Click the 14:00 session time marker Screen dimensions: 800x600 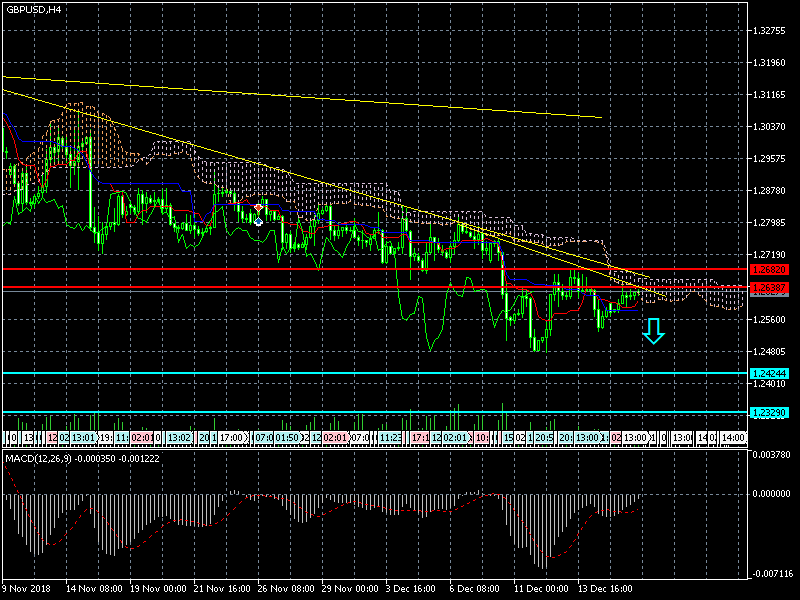(733, 438)
